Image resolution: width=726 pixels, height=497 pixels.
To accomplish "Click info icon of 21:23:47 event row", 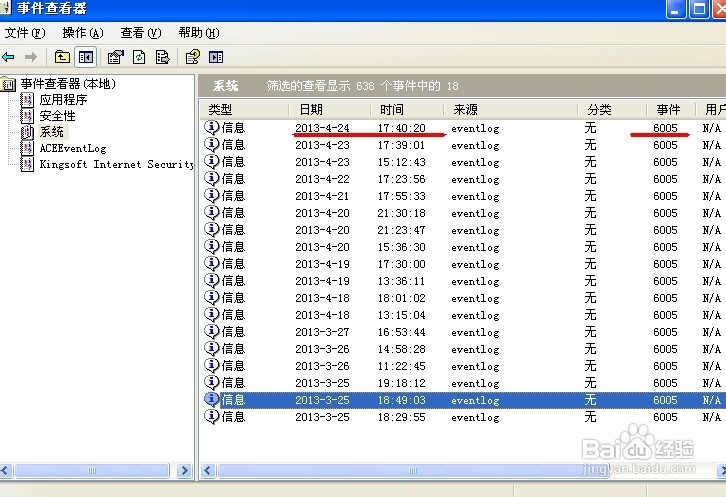I will click(212, 229).
